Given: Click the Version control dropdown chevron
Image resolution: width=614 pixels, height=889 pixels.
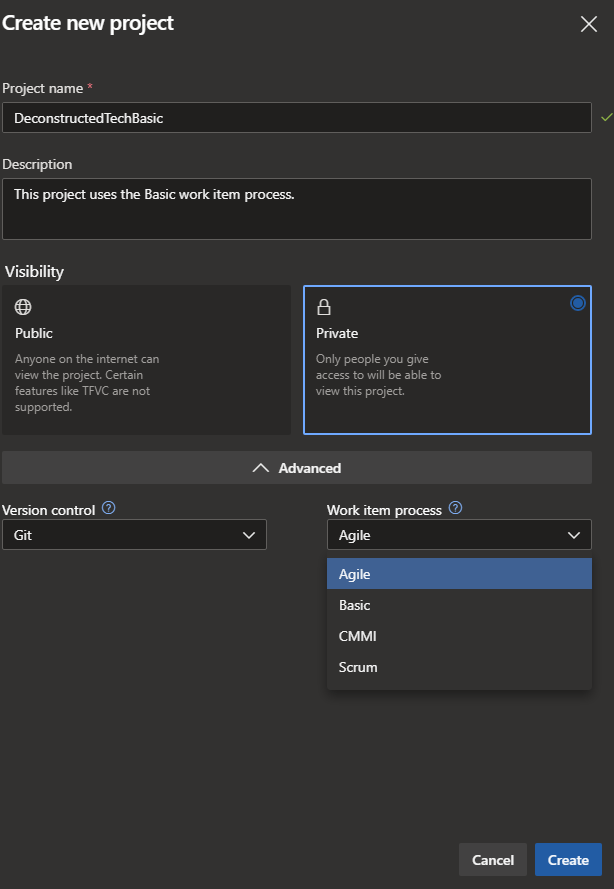Looking at the screenshot, I should click(x=250, y=535).
